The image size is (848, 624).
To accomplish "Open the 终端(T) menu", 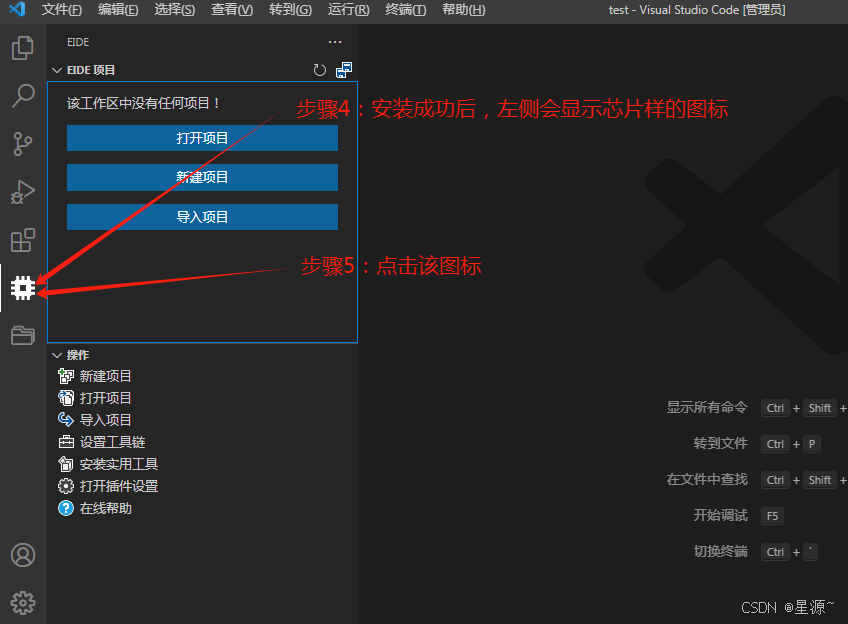I will click(x=406, y=10).
